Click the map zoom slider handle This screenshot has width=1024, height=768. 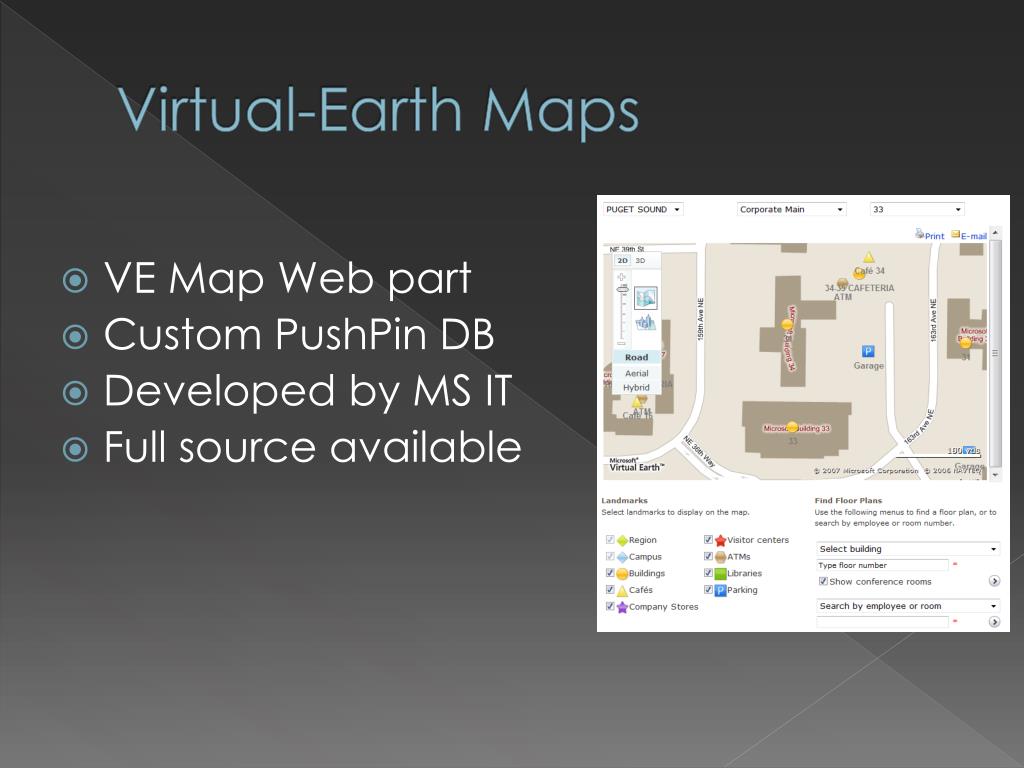click(622, 289)
